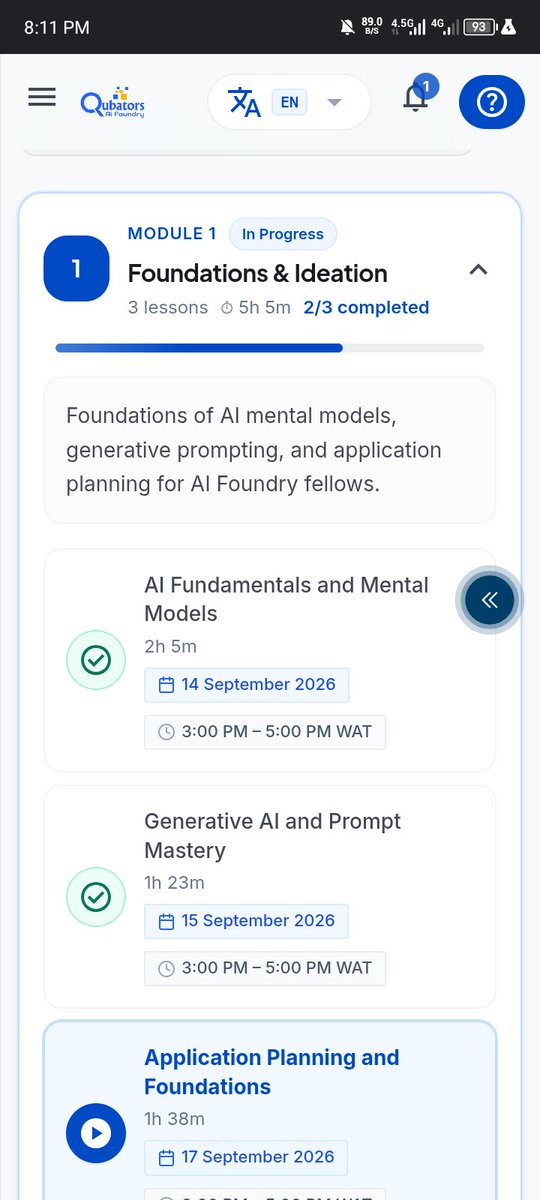Tap the Module 1 number badge
The image size is (540, 1200).
click(76, 269)
